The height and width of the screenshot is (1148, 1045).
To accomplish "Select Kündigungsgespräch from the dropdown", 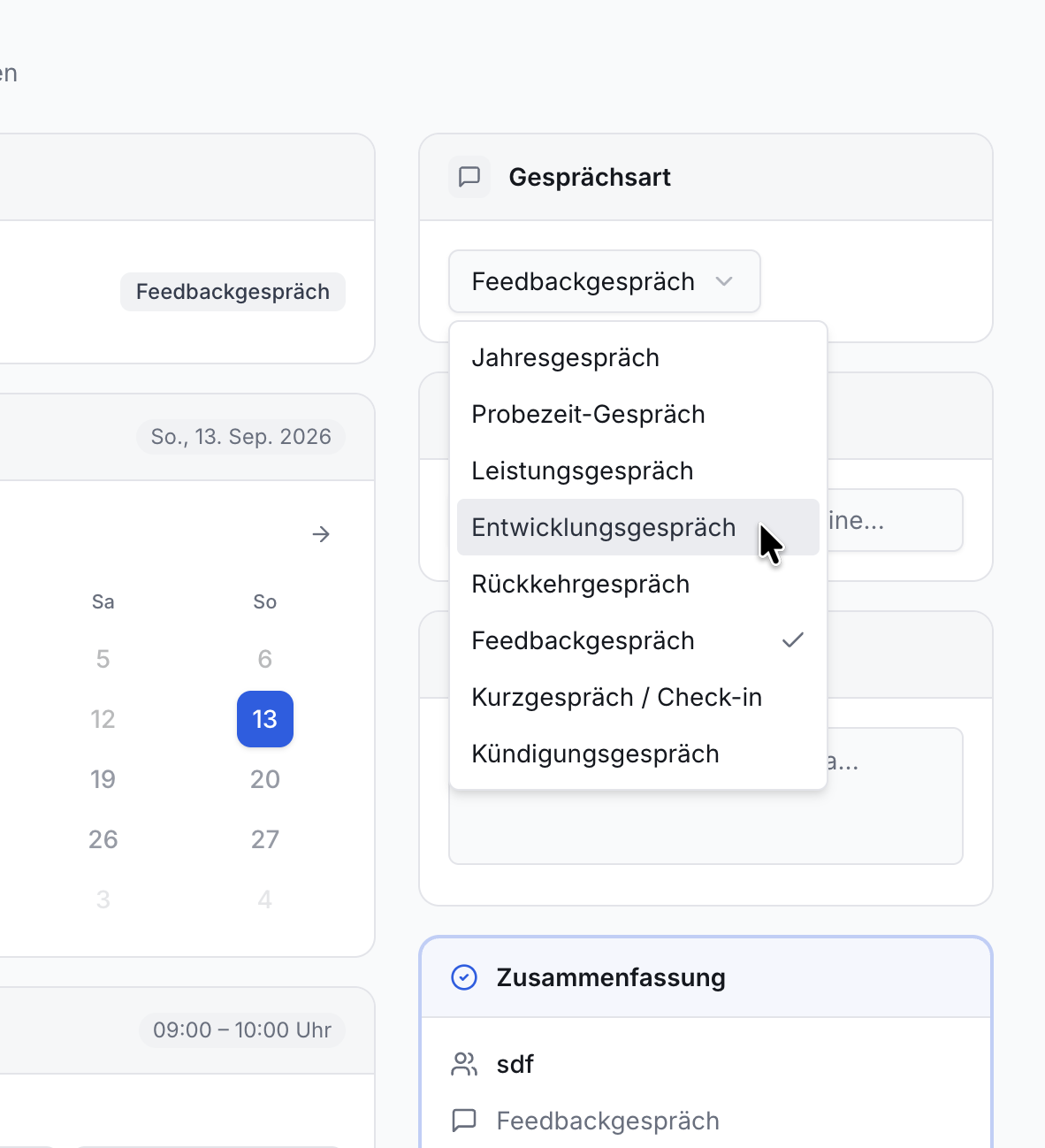I will [x=638, y=754].
